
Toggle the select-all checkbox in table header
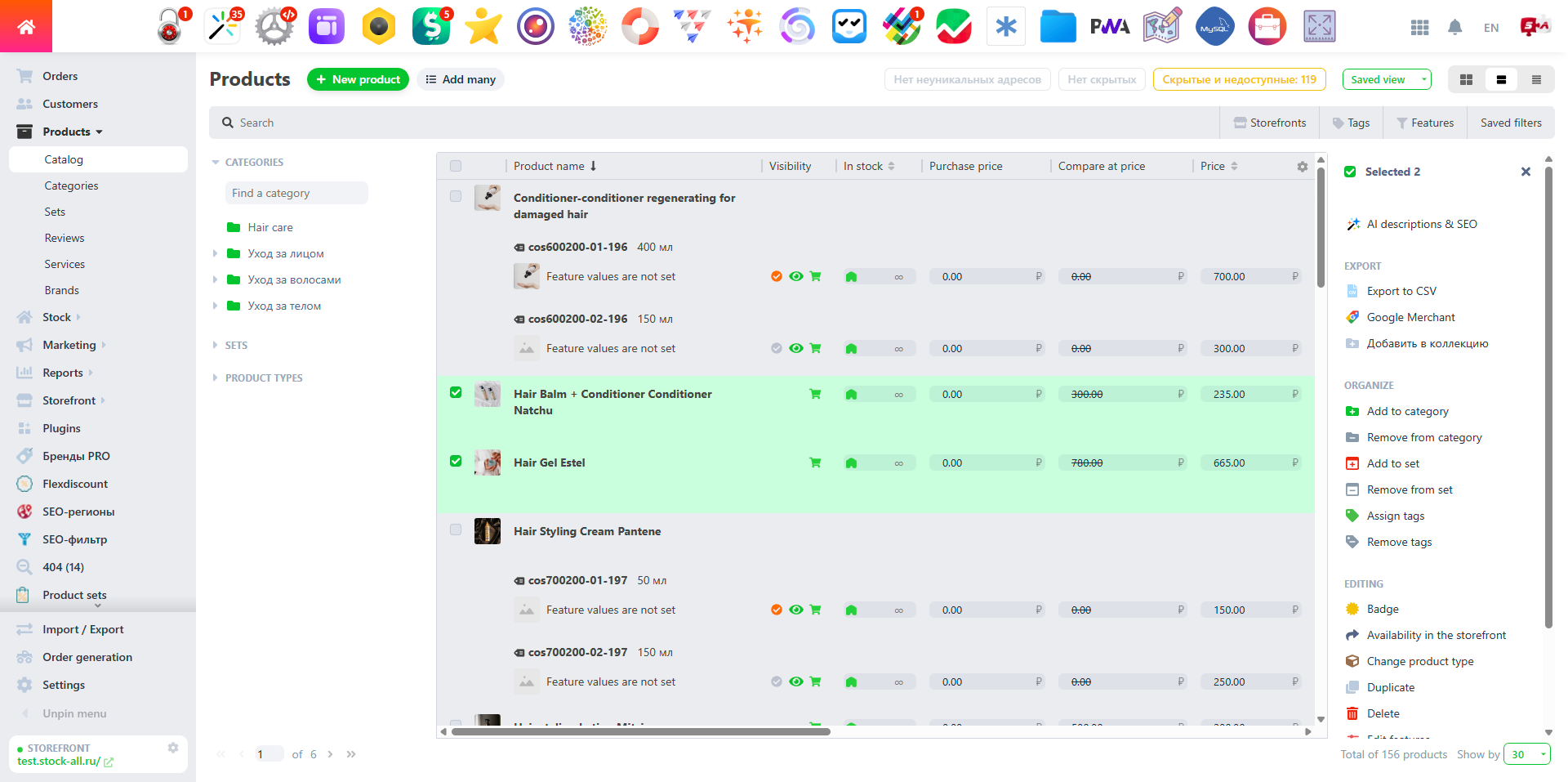coord(456,165)
